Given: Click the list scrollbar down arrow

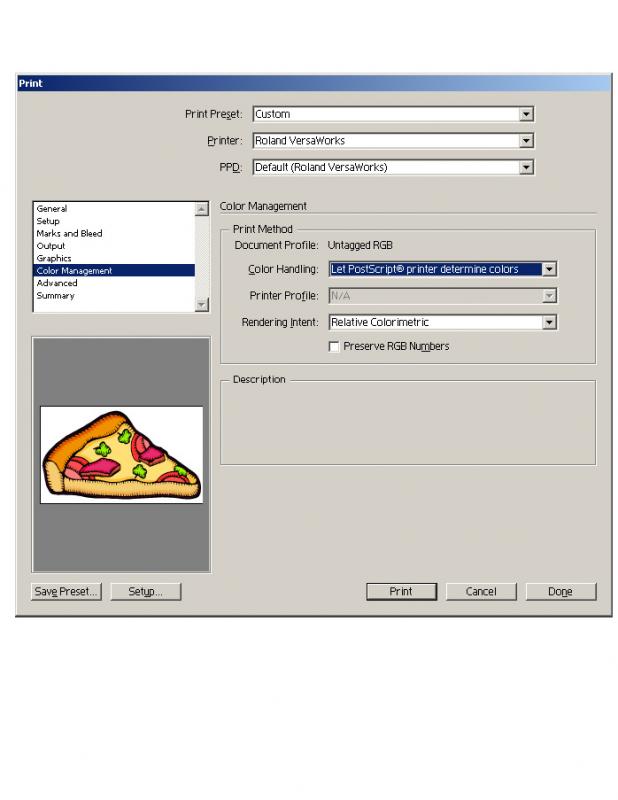Looking at the screenshot, I should pyautogui.click(x=202, y=305).
